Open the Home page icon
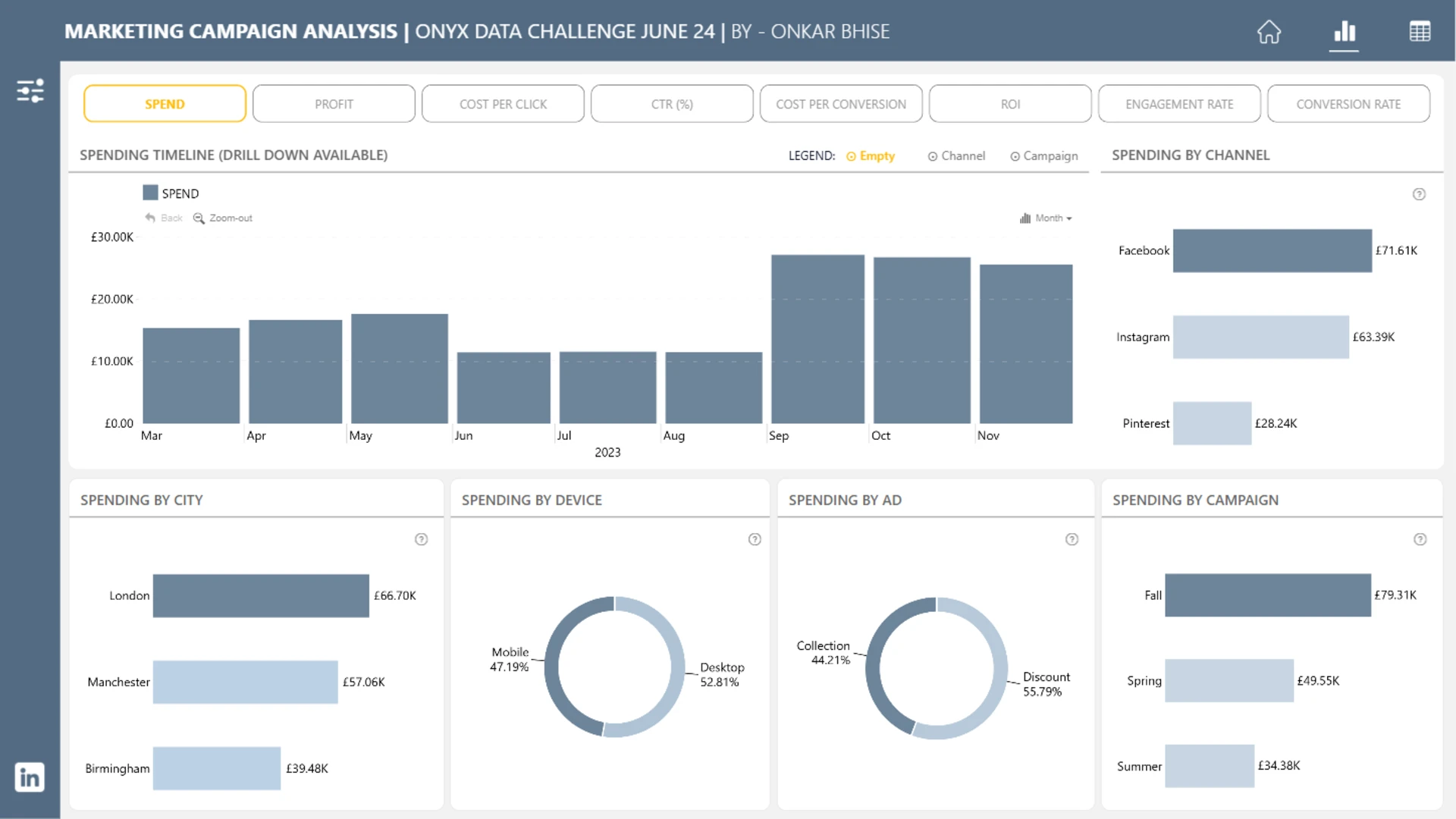This screenshot has height=819, width=1456. coord(1269,32)
